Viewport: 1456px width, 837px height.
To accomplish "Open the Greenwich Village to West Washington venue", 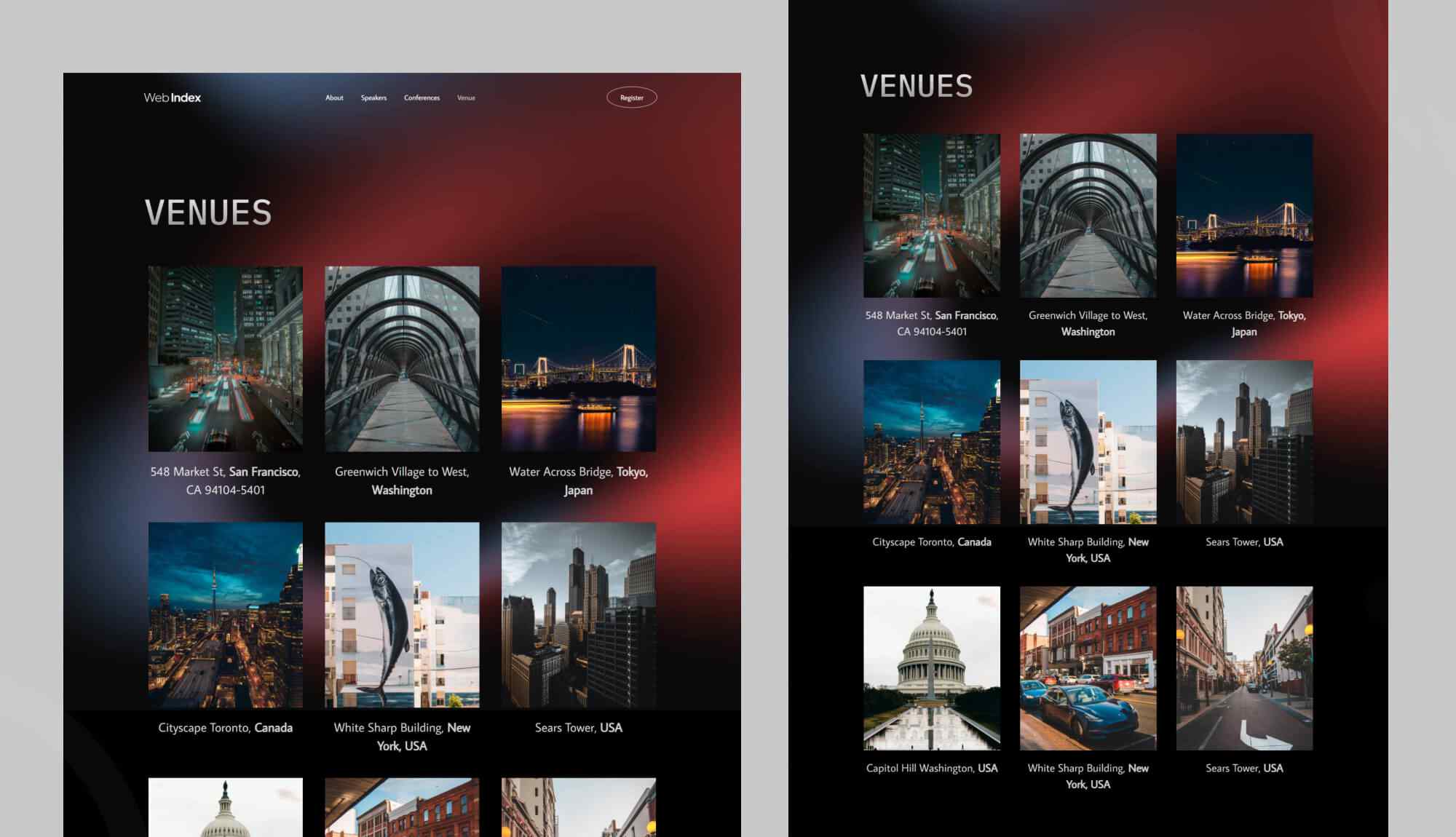I will (x=402, y=360).
